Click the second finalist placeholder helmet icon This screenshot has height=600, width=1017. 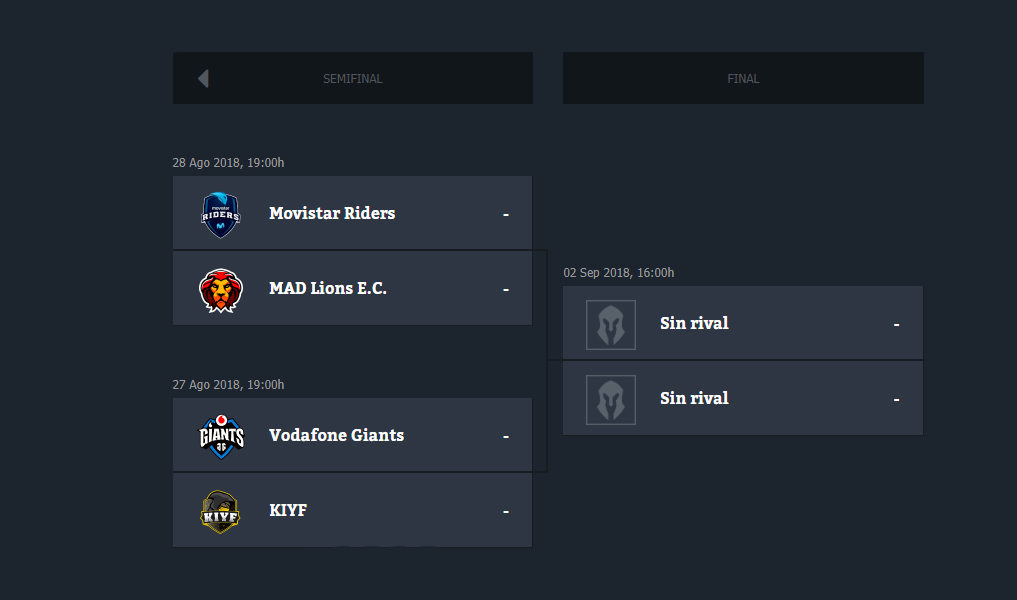[x=610, y=399]
